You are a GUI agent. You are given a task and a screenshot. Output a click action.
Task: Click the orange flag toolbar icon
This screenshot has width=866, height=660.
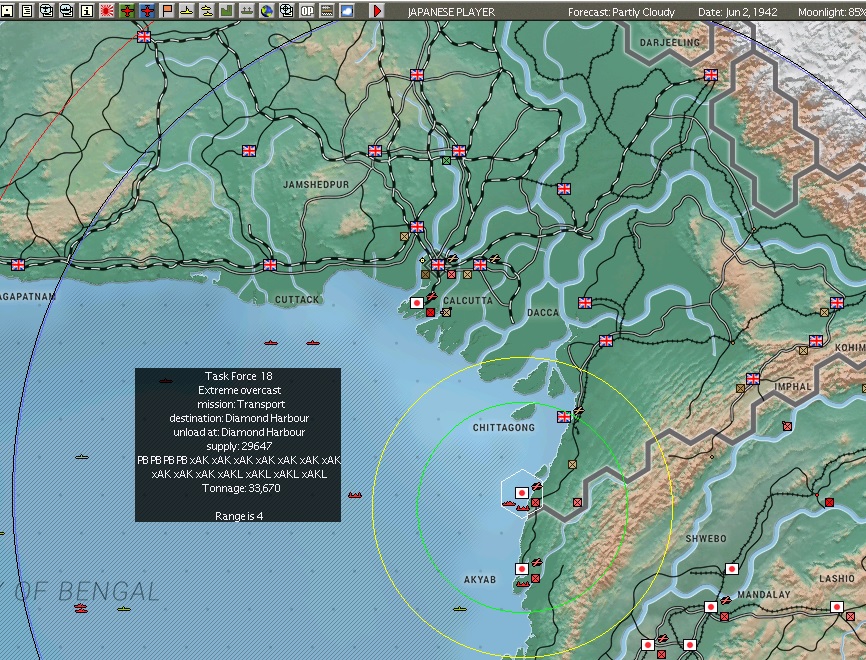tap(166, 10)
